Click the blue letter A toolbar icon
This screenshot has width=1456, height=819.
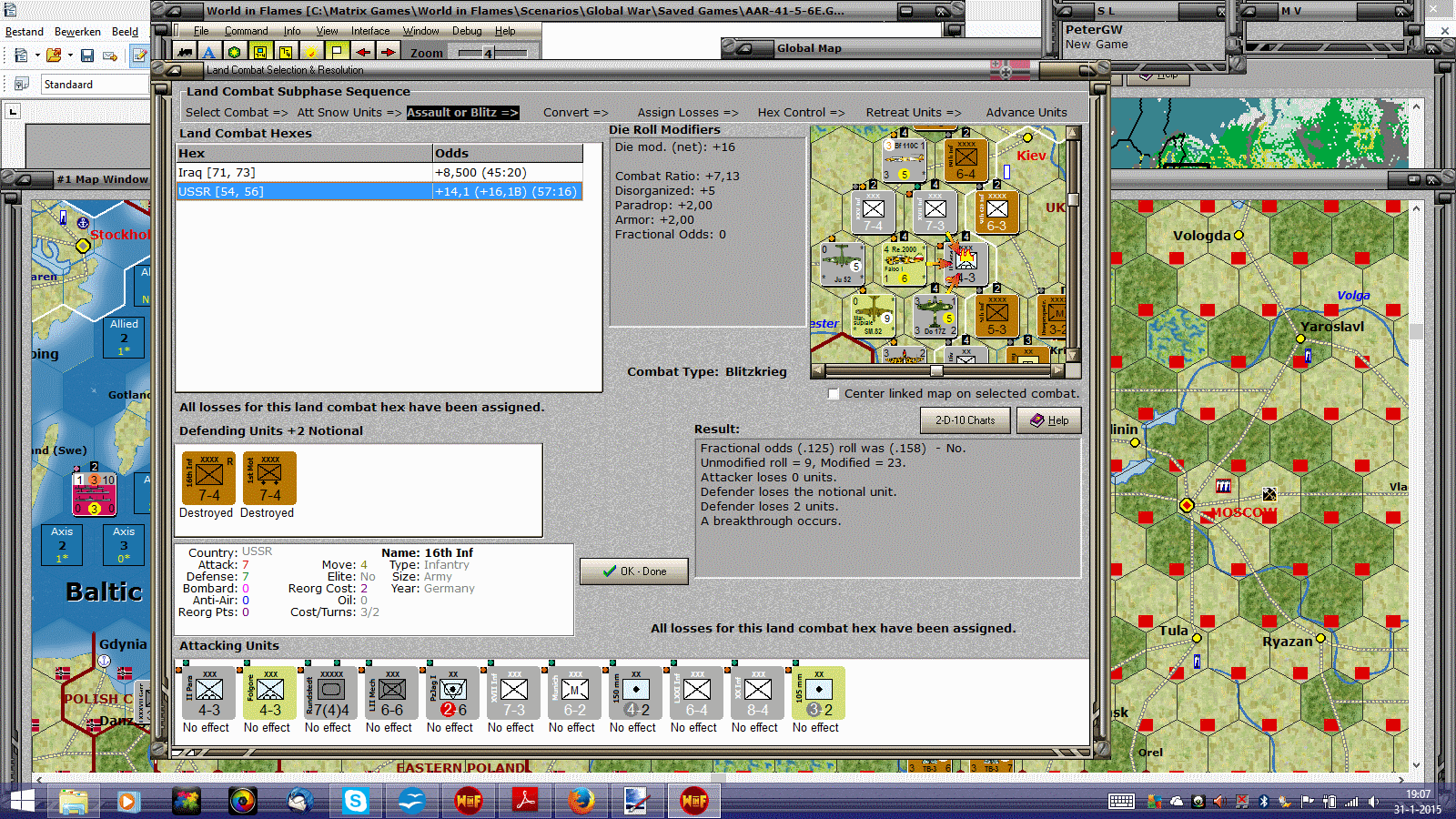coord(208,53)
